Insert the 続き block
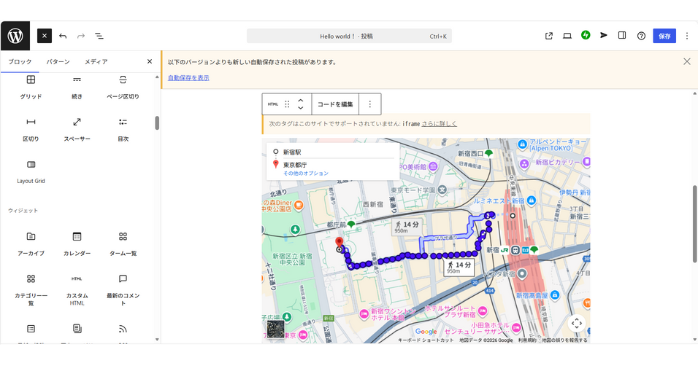The height and width of the screenshot is (365, 698). (x=77, y=87)
